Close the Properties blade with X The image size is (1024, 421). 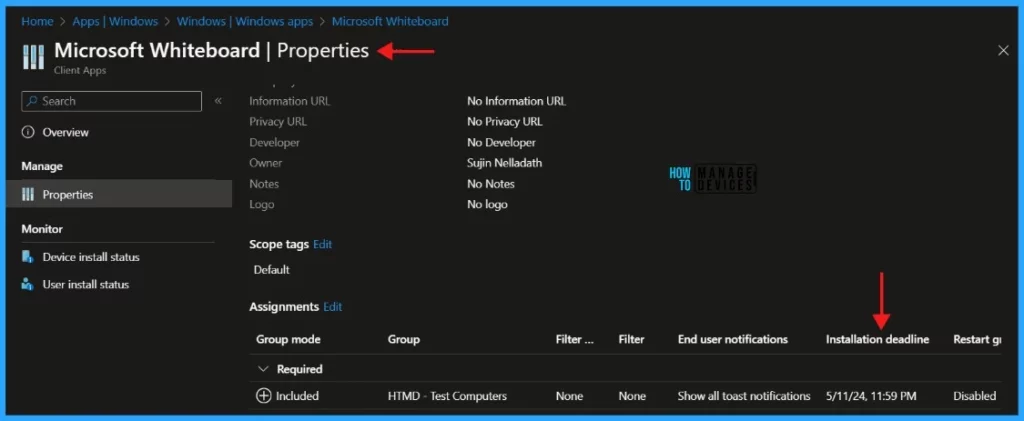coord(1003,51)
